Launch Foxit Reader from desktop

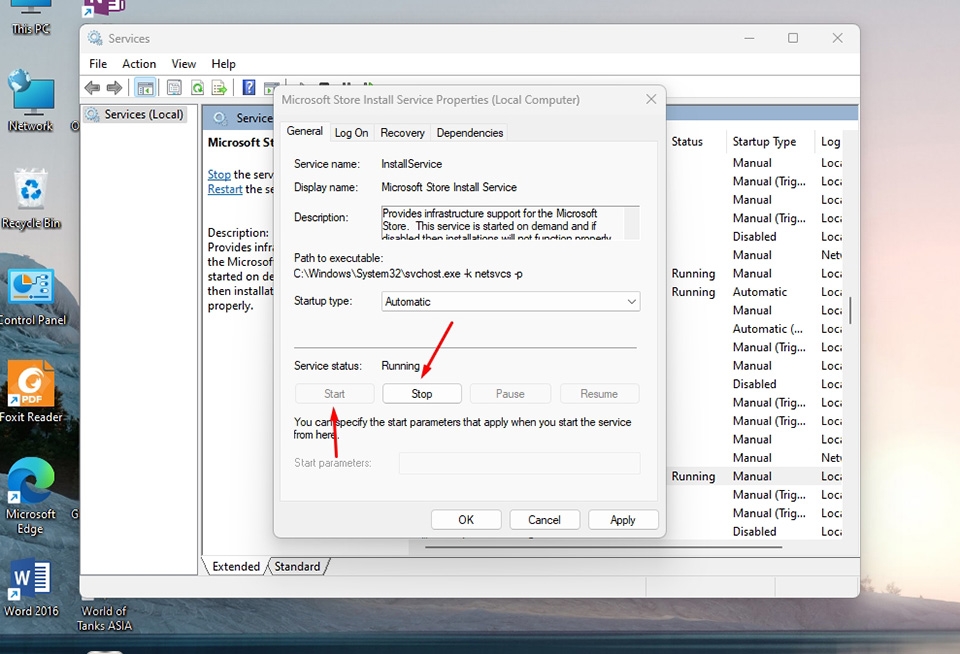(x=31, y=392)
